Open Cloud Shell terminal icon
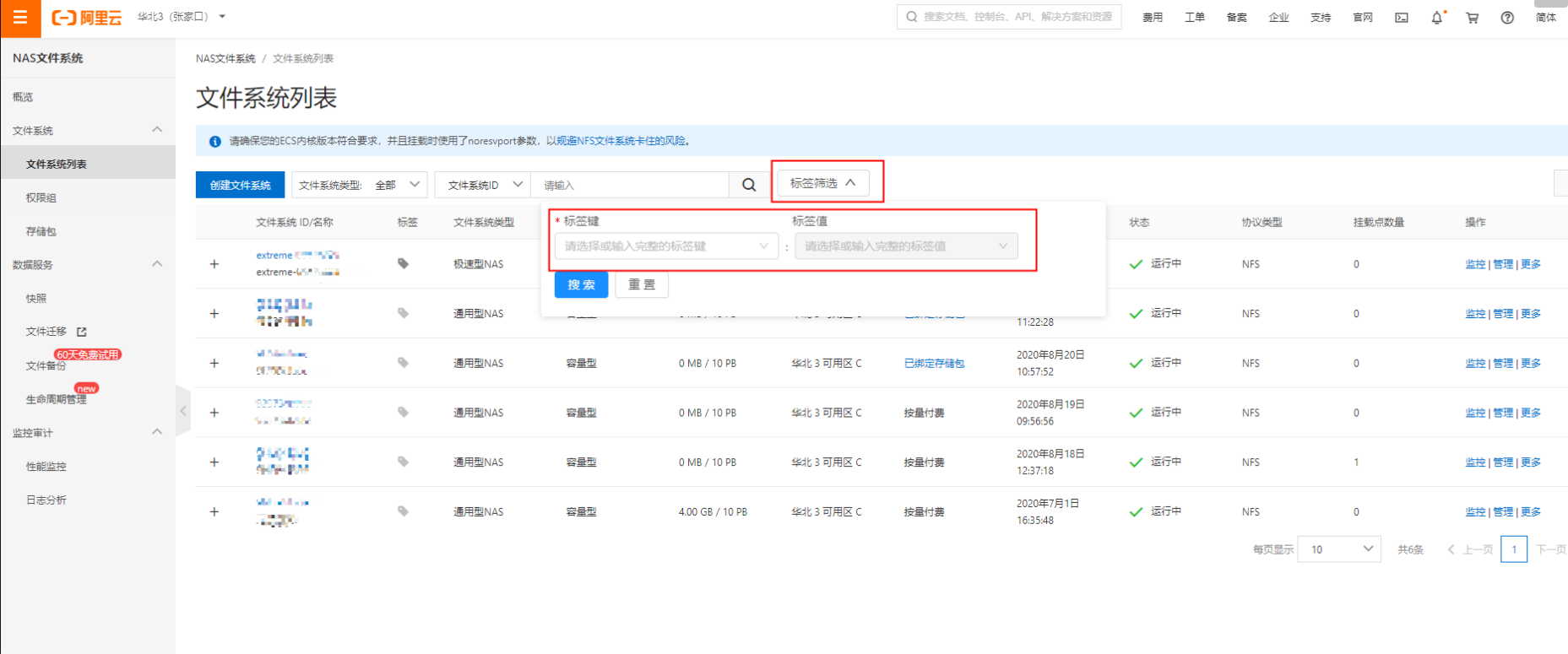The width and height of the screenshot is (1568, 654). point(1402,18)
